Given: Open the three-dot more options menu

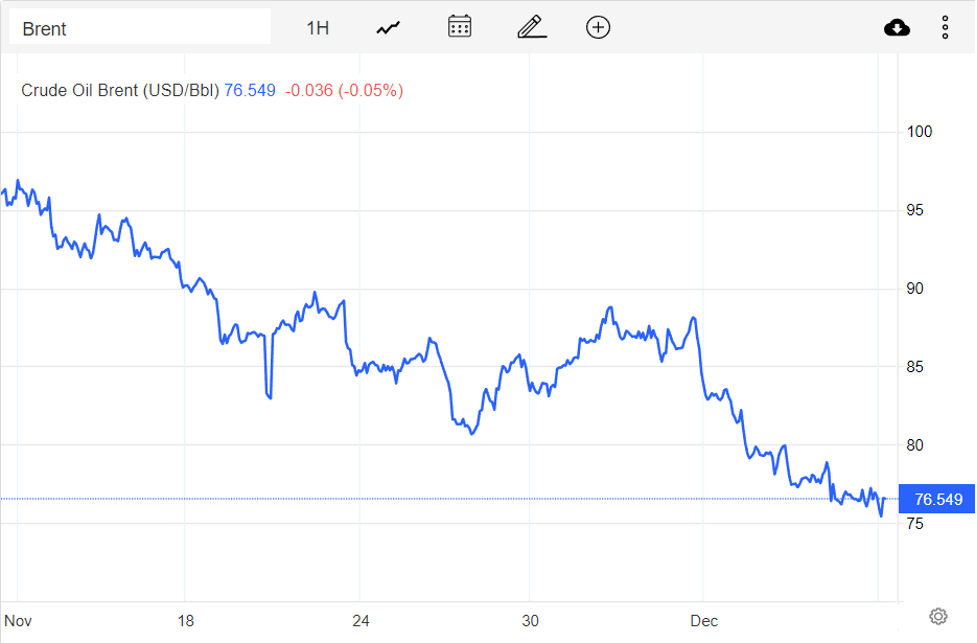Looking at the screenshot, I should pyautogui.click(x=945, y=28).
